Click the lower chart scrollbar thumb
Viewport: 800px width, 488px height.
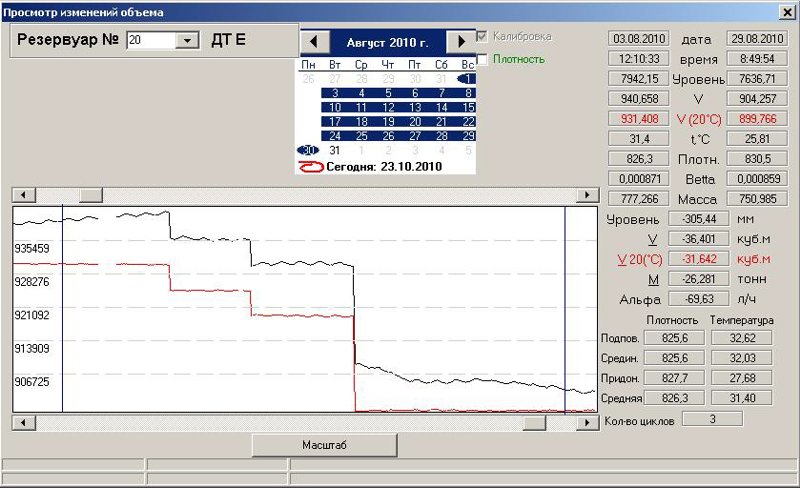(535, 423)
